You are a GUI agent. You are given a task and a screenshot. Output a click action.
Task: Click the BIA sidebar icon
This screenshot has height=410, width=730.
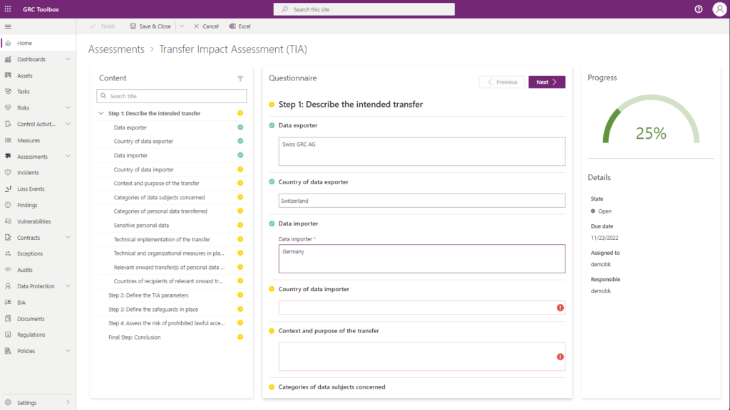pyautogui.click(x=8, y=302)
